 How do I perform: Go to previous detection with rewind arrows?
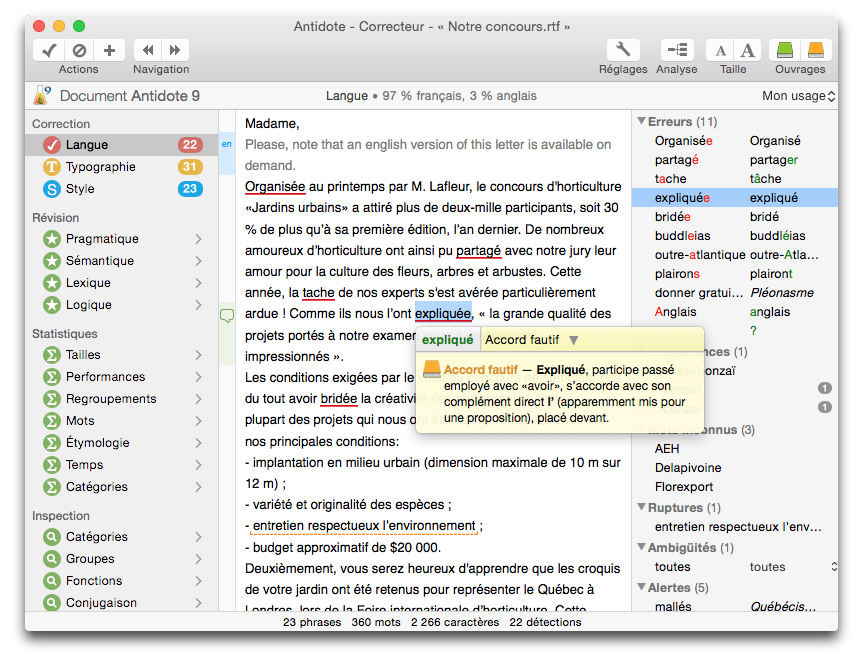(x=148, y=50)
